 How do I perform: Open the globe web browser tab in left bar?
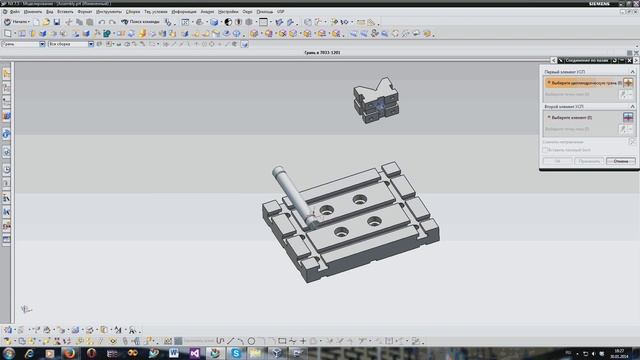pyautogui.click(x=7, y=134)
